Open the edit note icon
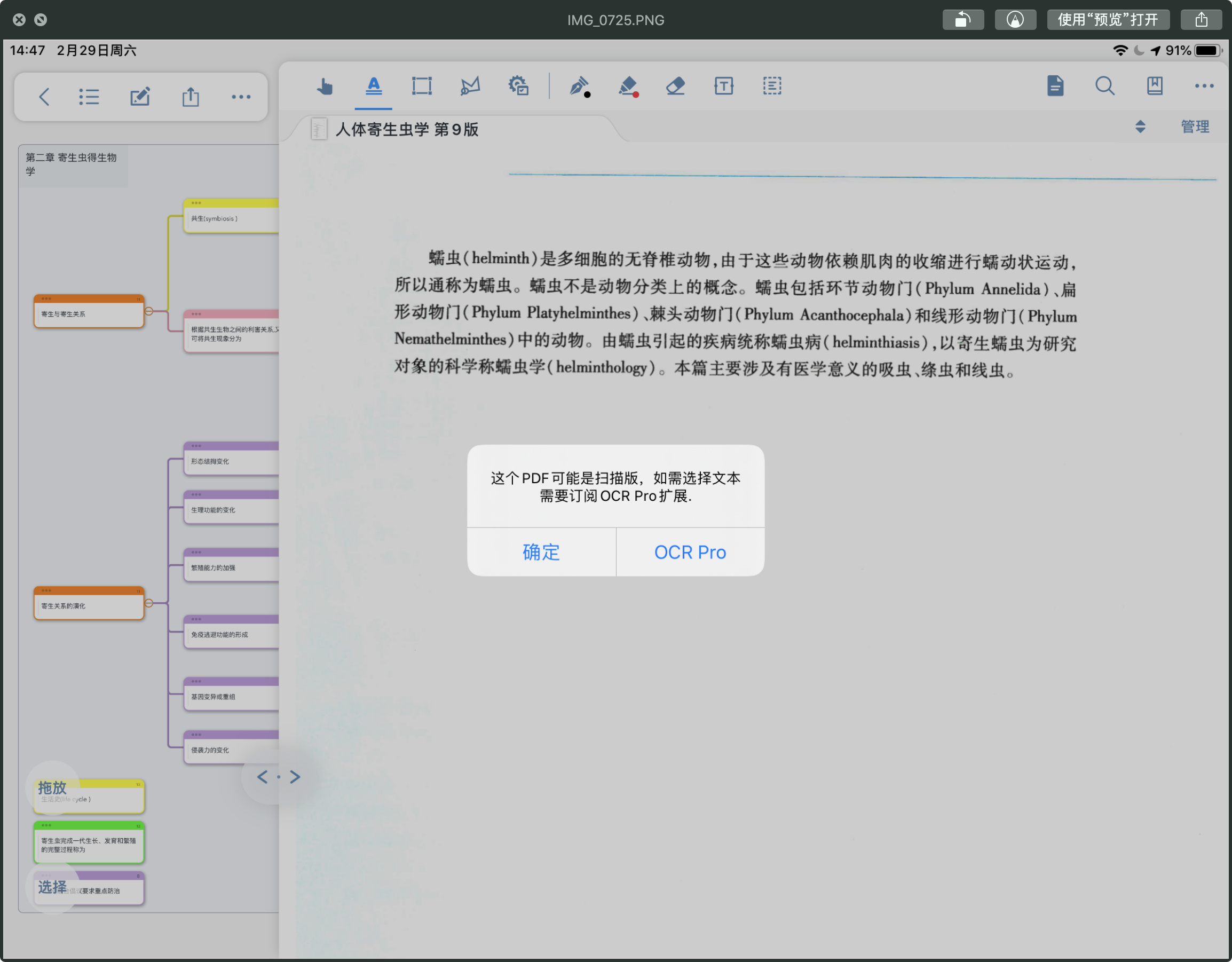 point(140,97)
